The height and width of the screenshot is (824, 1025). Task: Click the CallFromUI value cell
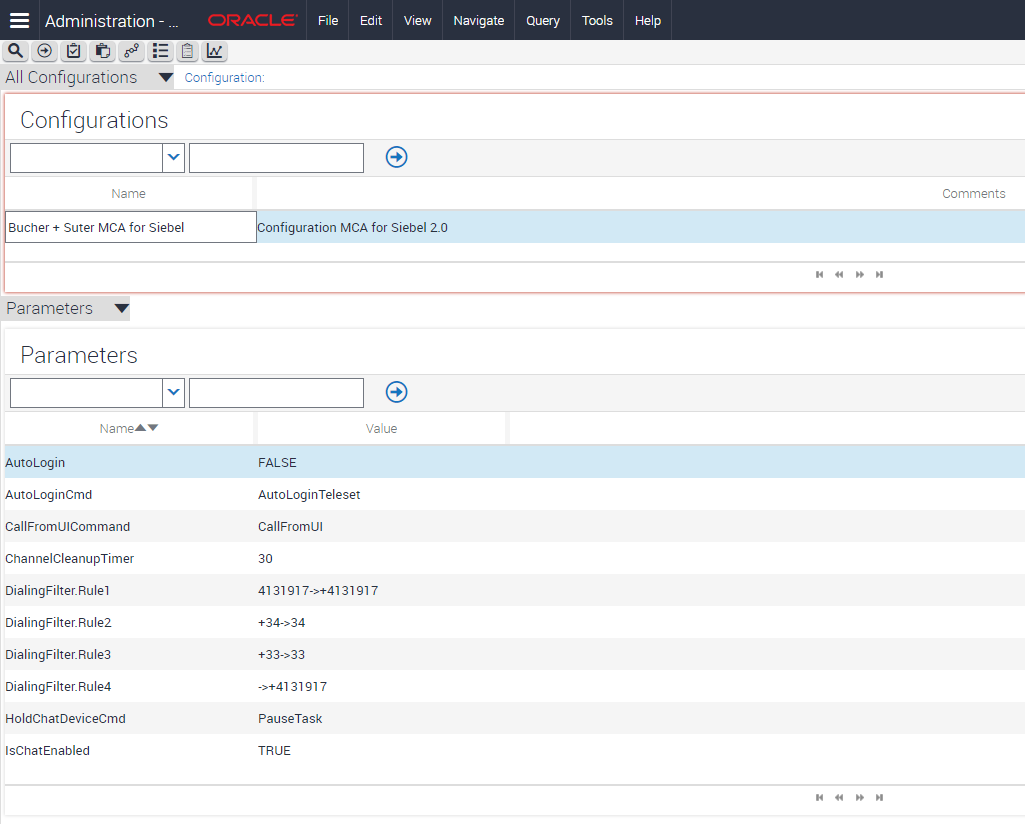point(290,527)
